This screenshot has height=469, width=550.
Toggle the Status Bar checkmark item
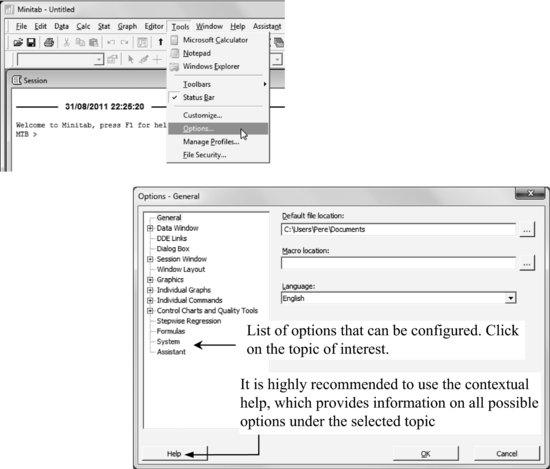[x=199, y=98]
